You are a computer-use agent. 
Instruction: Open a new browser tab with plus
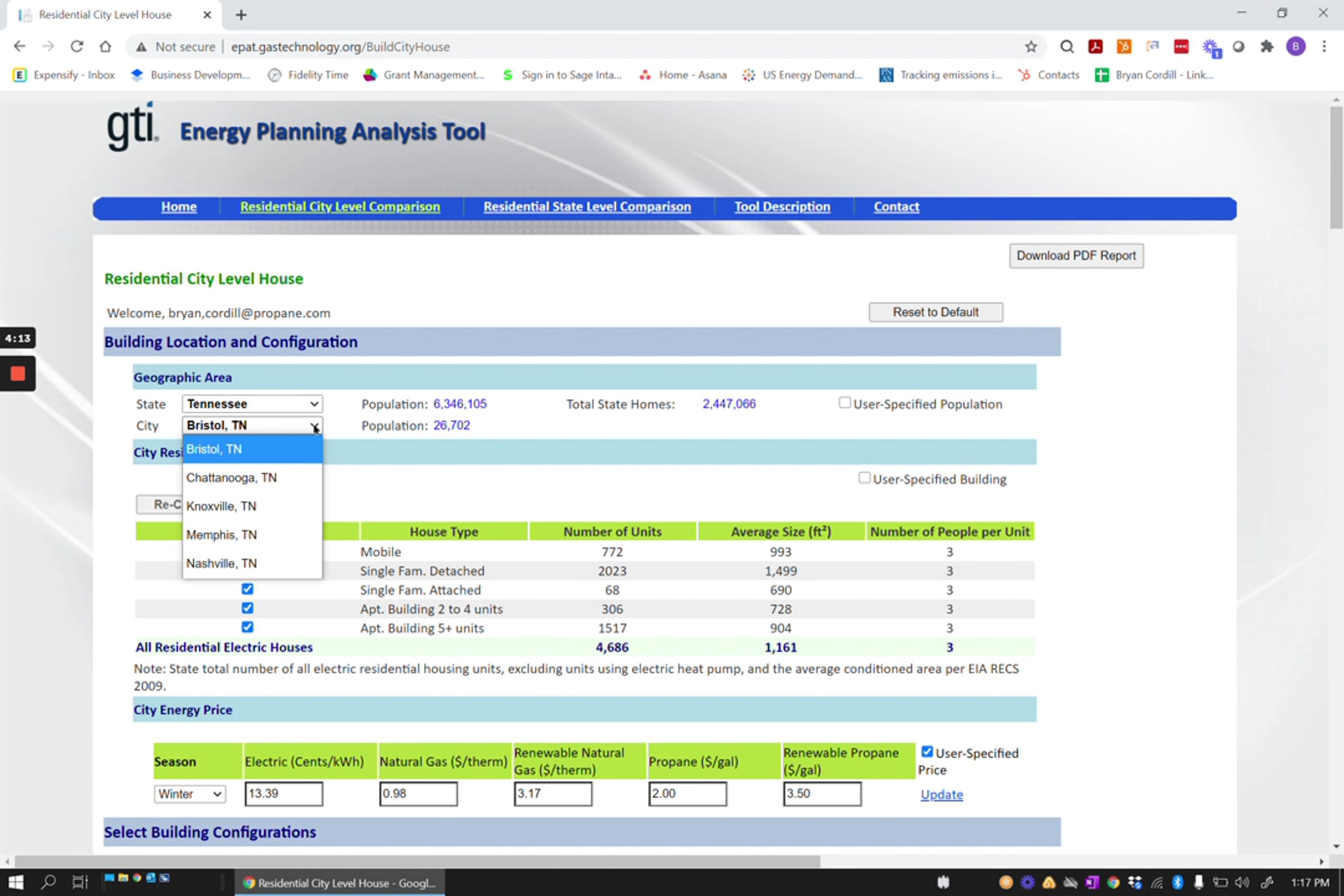[x=241, y=15]
